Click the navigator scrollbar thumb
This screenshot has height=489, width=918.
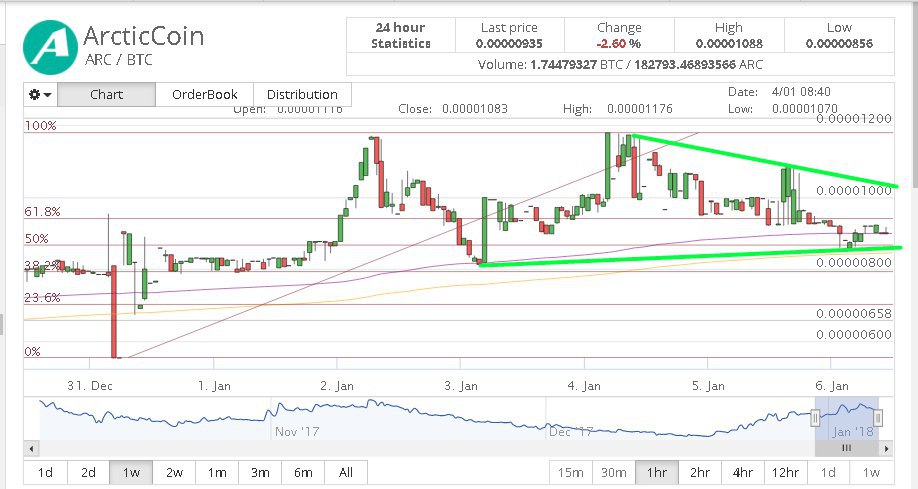847,449
